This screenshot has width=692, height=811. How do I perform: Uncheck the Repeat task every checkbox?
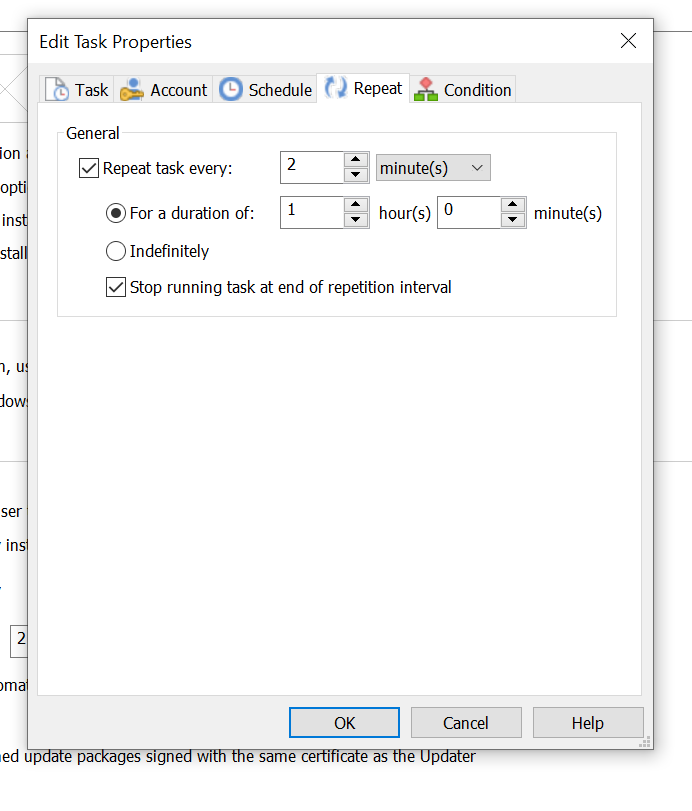pyautogui.click(x=89, y=168)
